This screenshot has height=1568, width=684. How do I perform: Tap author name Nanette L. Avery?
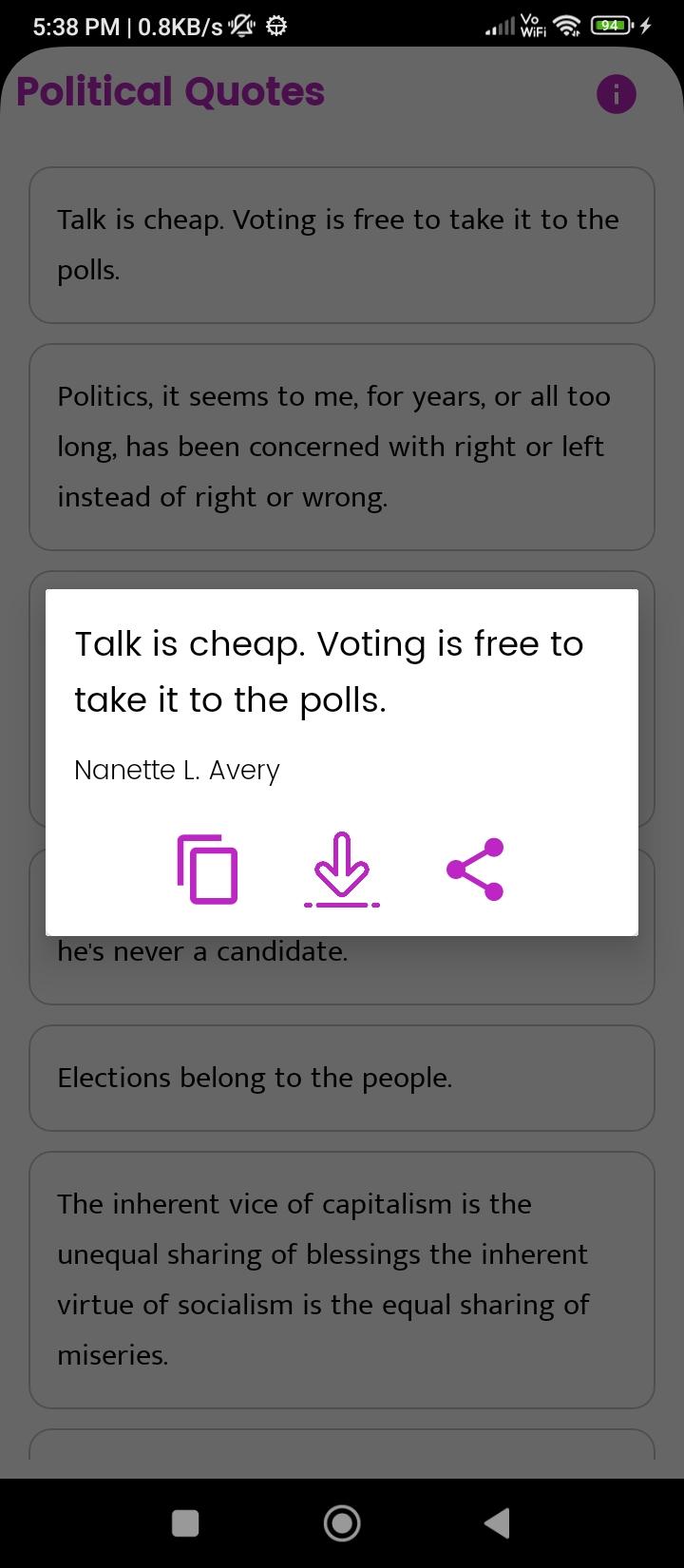coord(177,770)
